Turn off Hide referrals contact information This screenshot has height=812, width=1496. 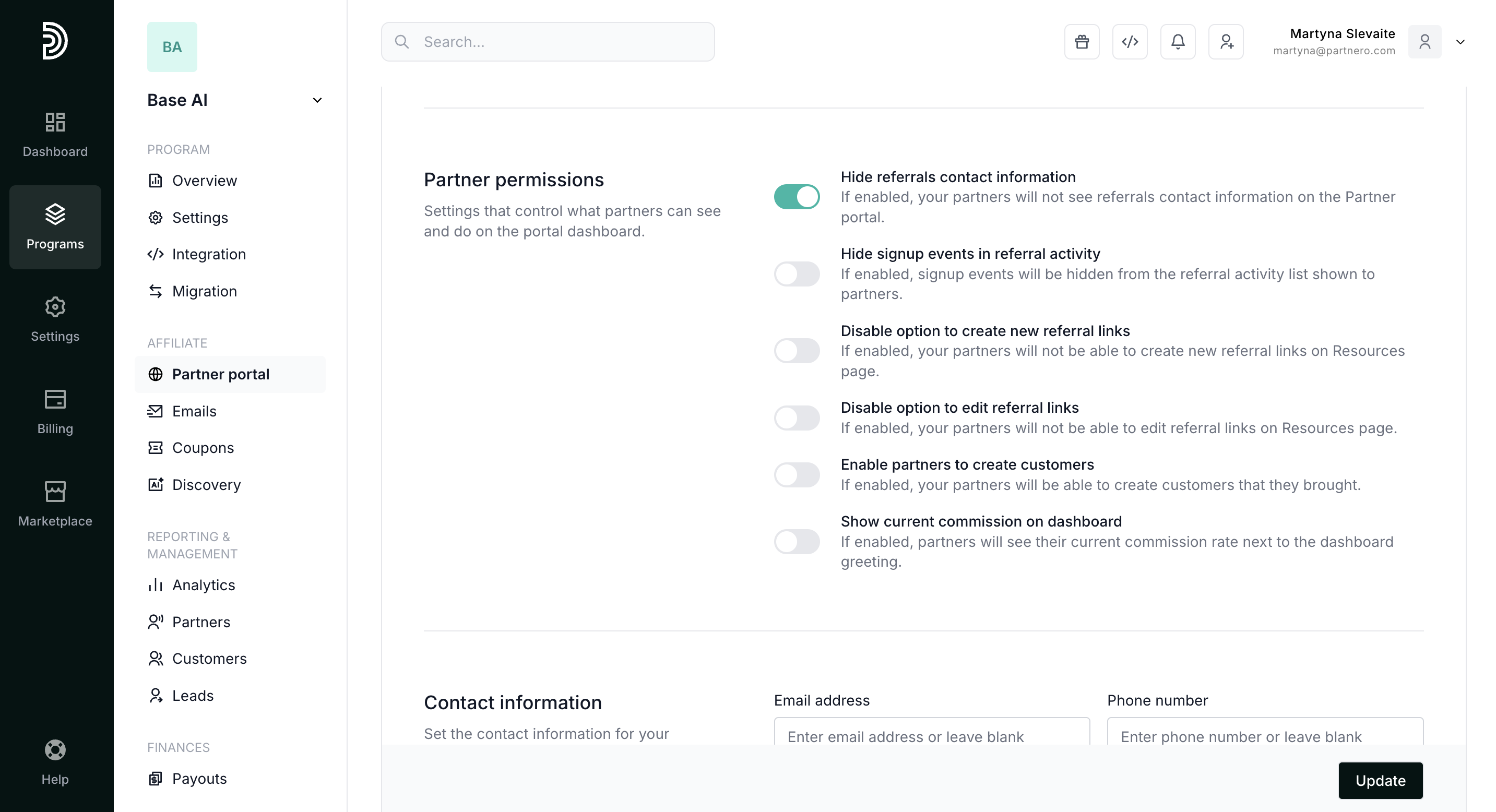(x=797, y=197)
